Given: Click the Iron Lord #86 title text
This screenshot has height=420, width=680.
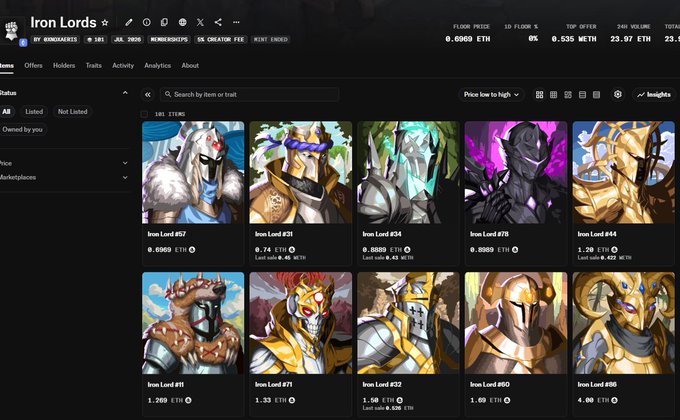Looking at the screenshot, I should point(597,384).
